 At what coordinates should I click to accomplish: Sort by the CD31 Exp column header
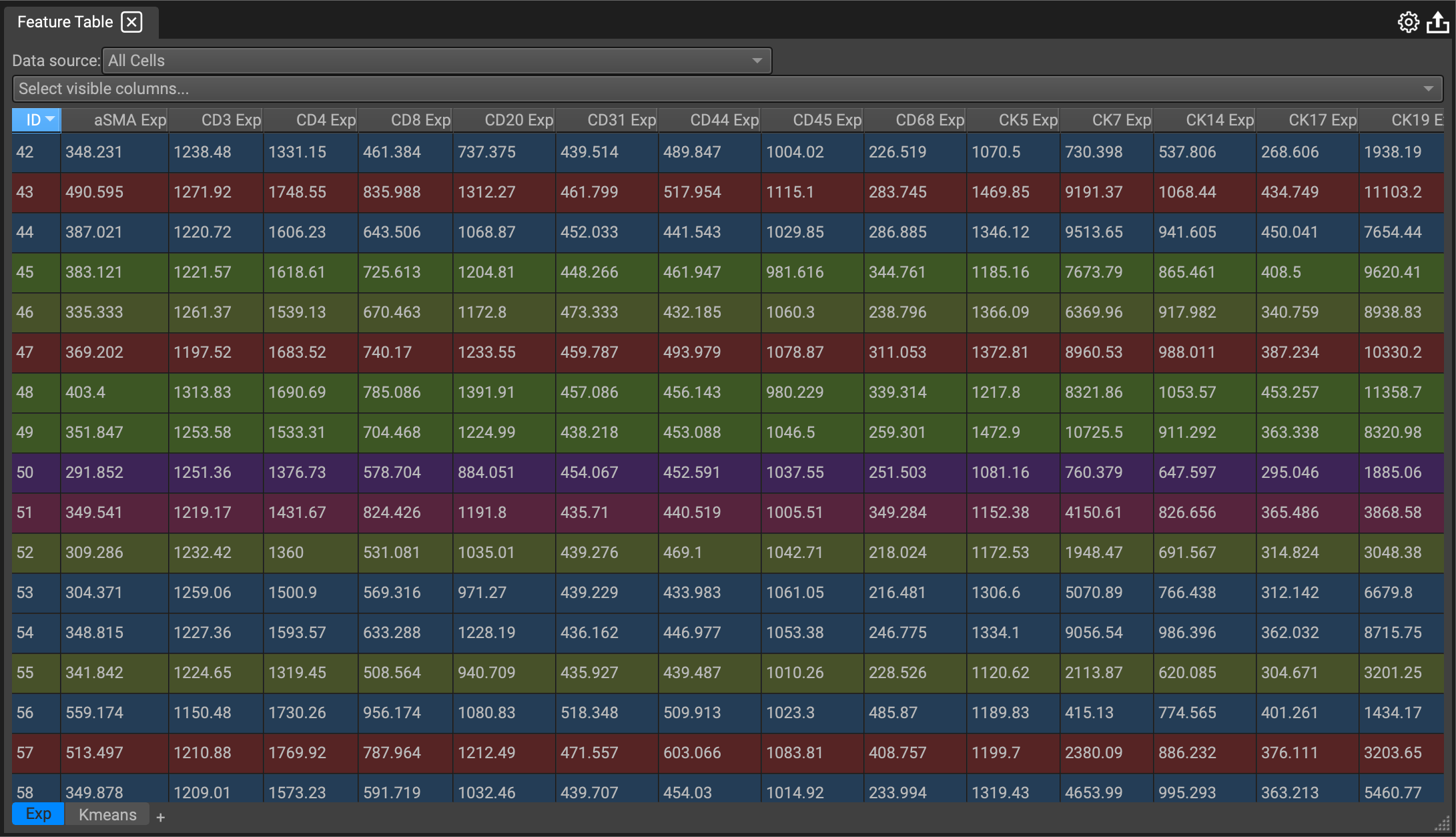click(x=607, y=120)
